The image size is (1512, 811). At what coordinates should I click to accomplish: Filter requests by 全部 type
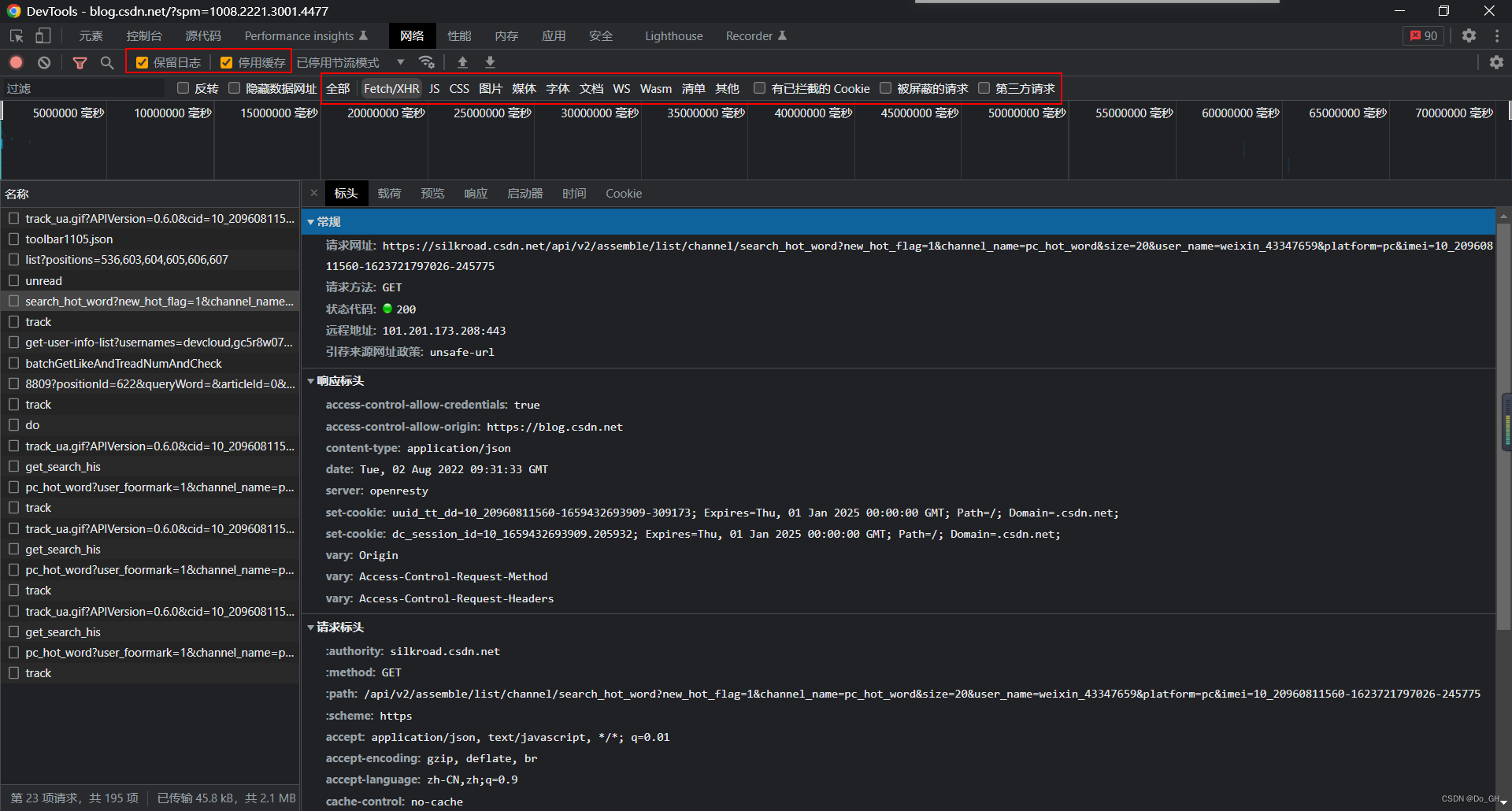point(338,88)
